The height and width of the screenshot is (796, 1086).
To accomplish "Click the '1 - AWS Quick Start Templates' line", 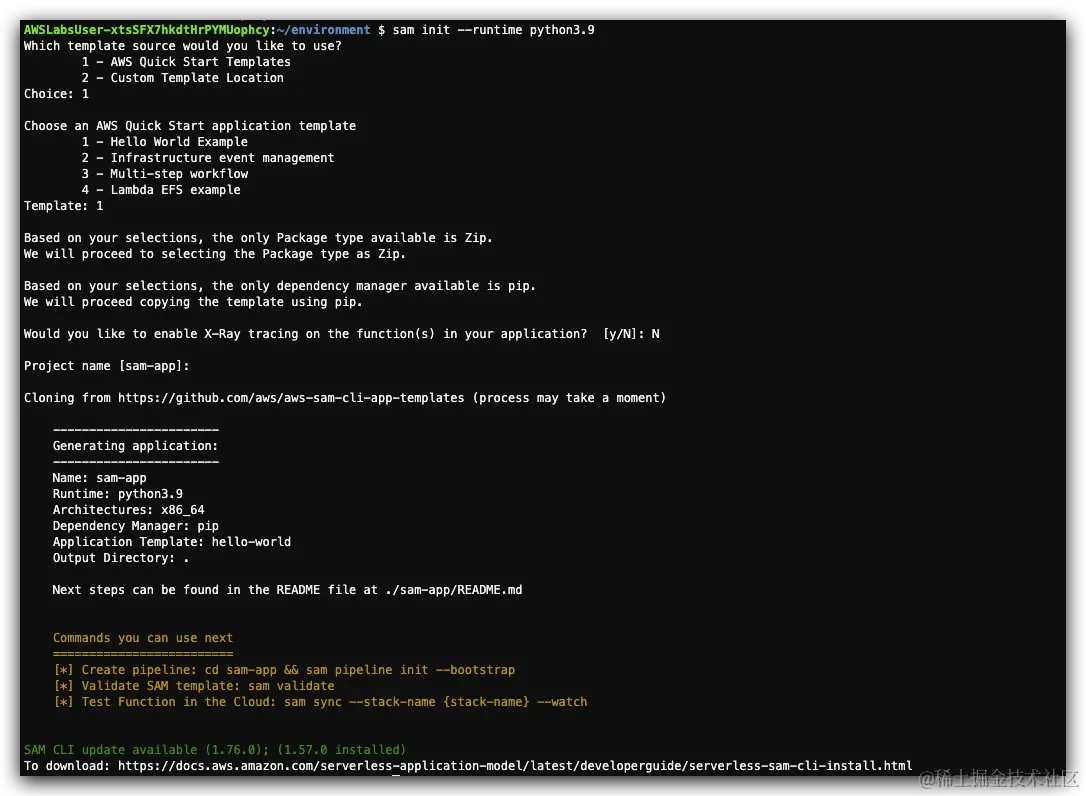I will tap(186, 62).
